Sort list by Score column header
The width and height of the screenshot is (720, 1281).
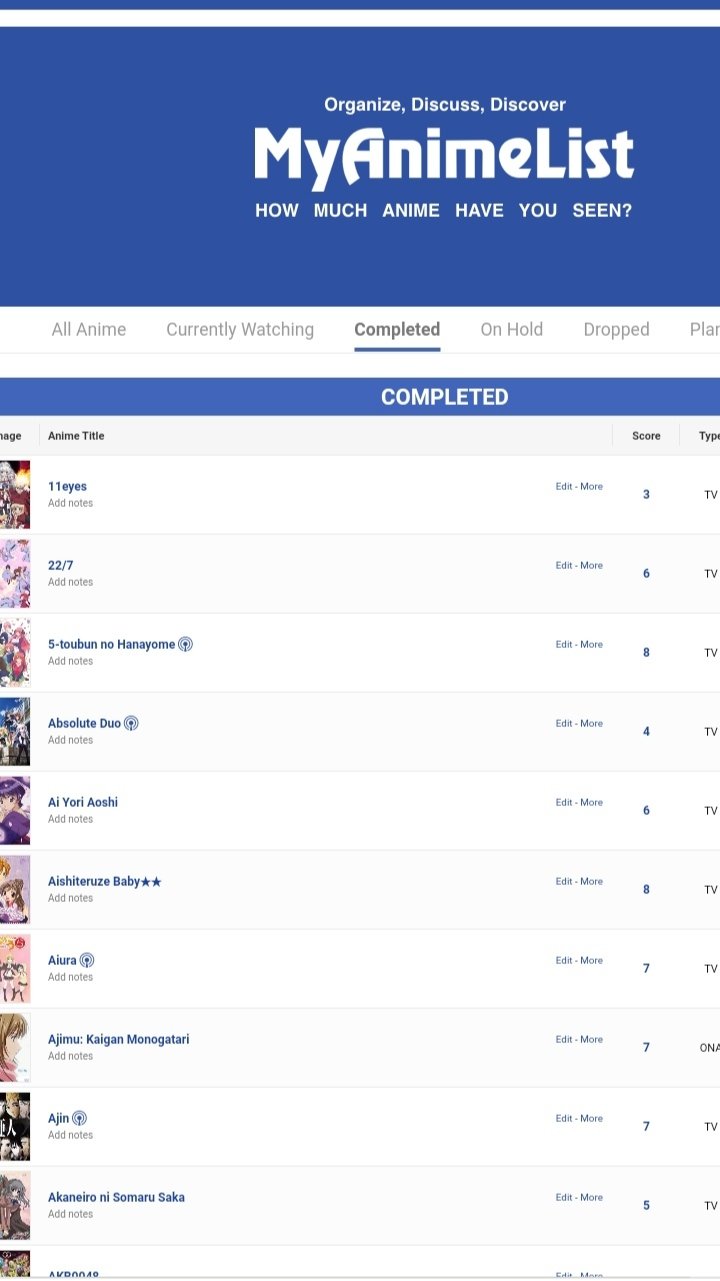tap(646, 436)
